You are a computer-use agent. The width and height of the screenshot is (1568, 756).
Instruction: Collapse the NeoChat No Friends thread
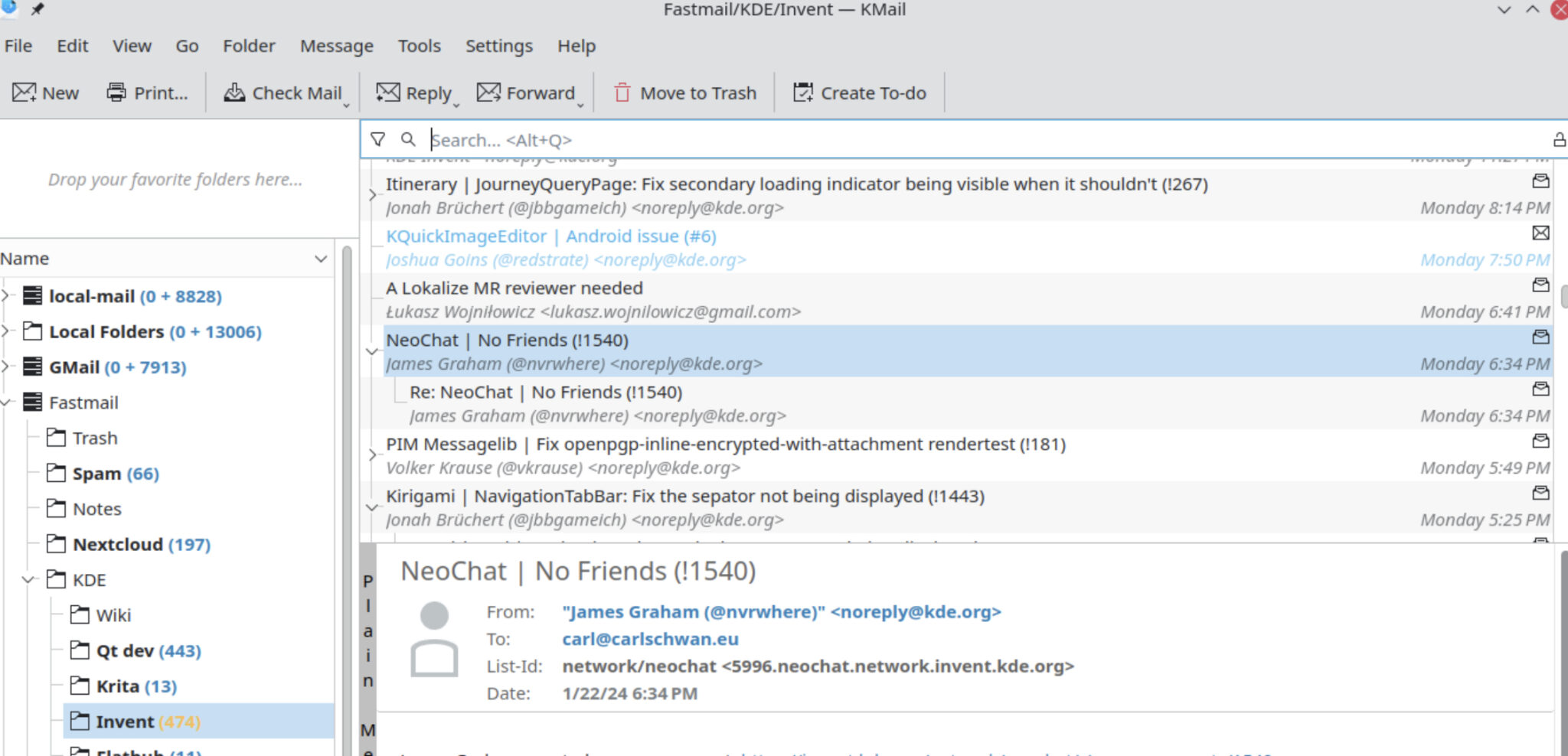(x=372, y=352)
